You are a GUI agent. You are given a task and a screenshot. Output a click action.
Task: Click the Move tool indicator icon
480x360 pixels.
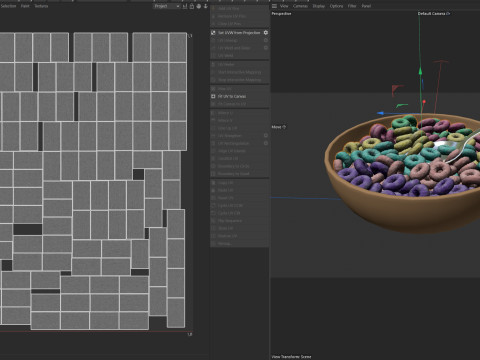click(284, 127)
